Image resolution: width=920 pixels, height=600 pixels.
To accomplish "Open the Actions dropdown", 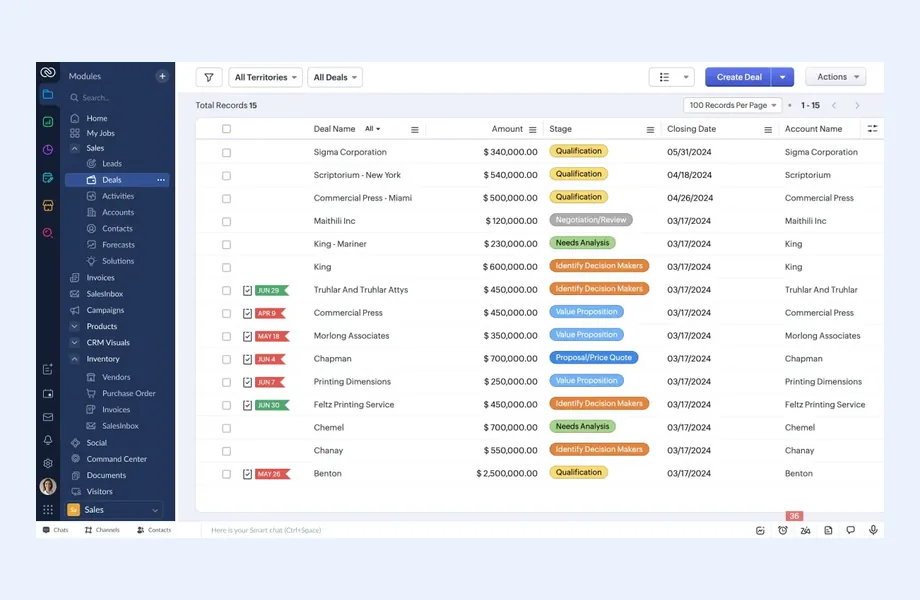I will [836, 77].
